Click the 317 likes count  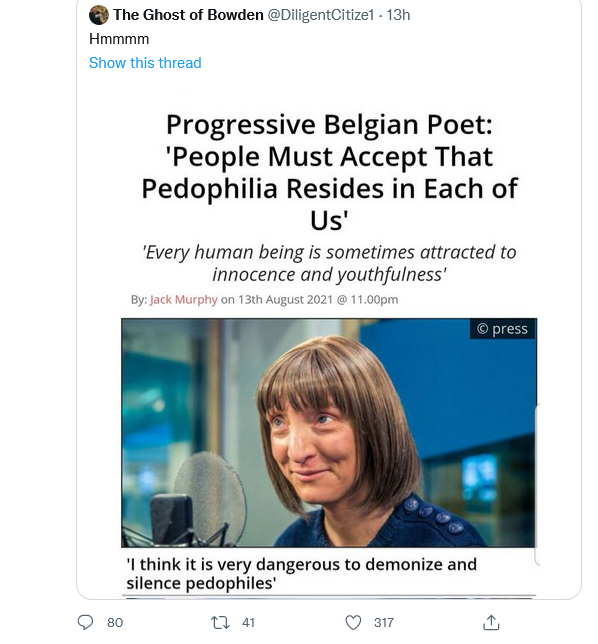384,623
